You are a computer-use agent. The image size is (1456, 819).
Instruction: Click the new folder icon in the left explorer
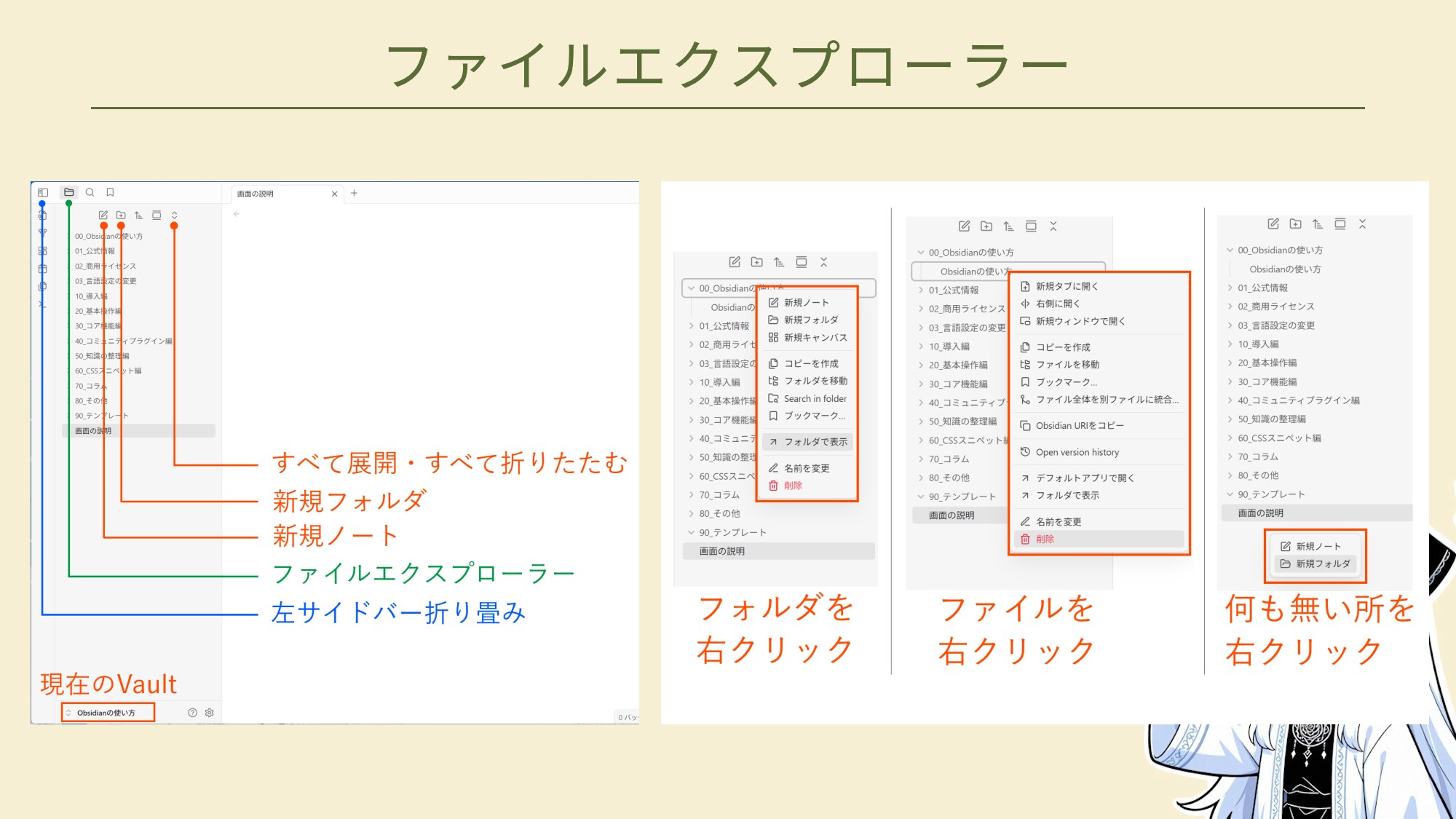121,215
